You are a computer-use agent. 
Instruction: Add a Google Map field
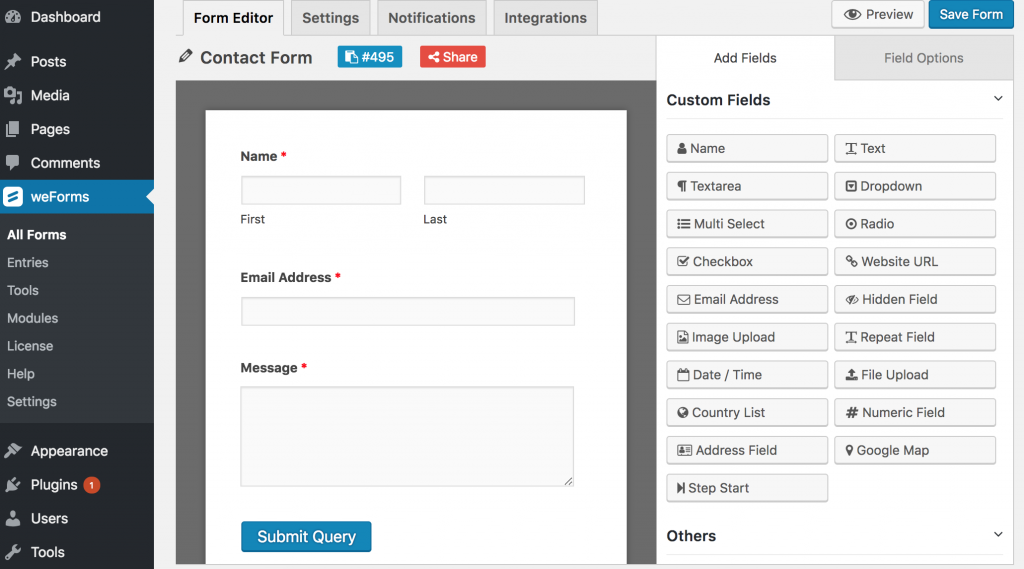[x=915, y=450]
